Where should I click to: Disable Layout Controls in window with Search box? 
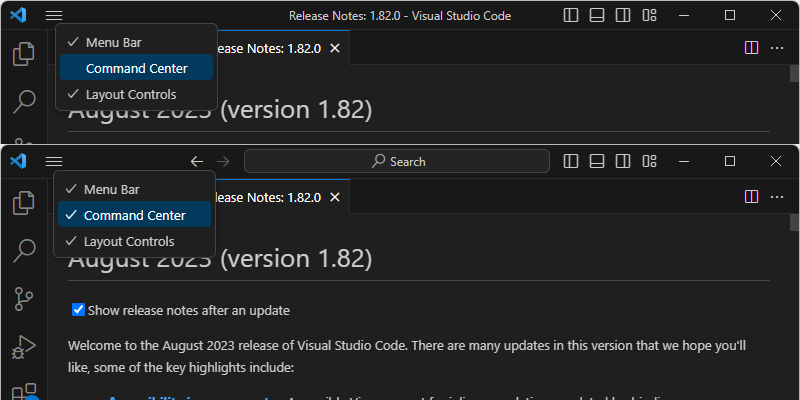click(x=128, y=241)
